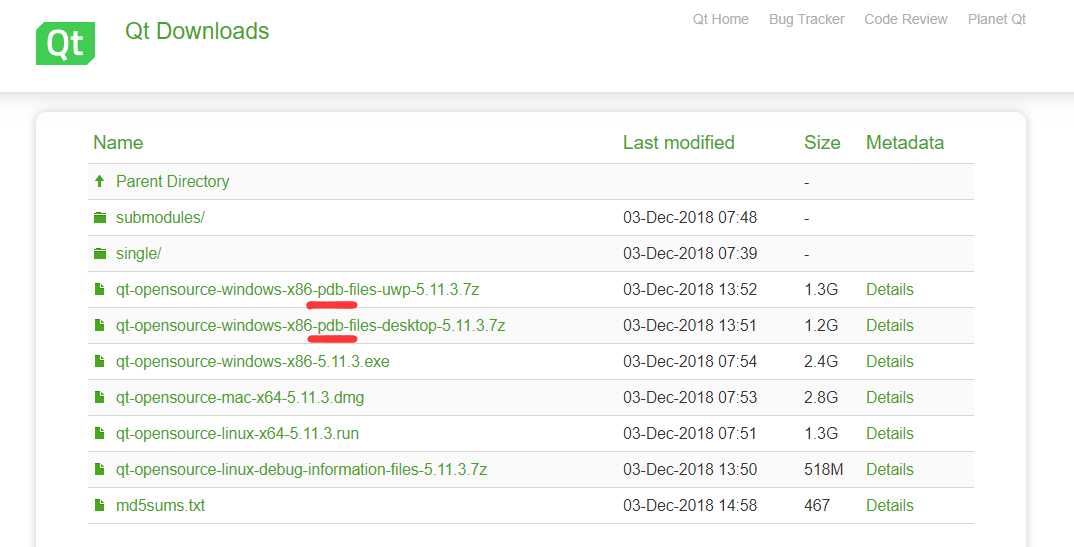Open Planet Qt in top navigation
Image resolution: width=1074 pixels, height=547 pixels.
(x=997, y=19)
